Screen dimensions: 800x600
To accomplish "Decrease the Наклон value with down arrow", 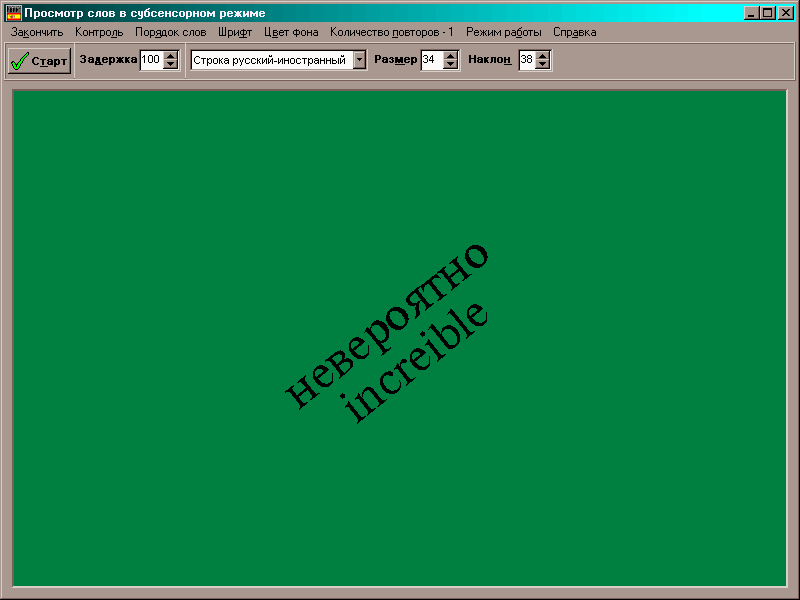I will coord(543,65).
